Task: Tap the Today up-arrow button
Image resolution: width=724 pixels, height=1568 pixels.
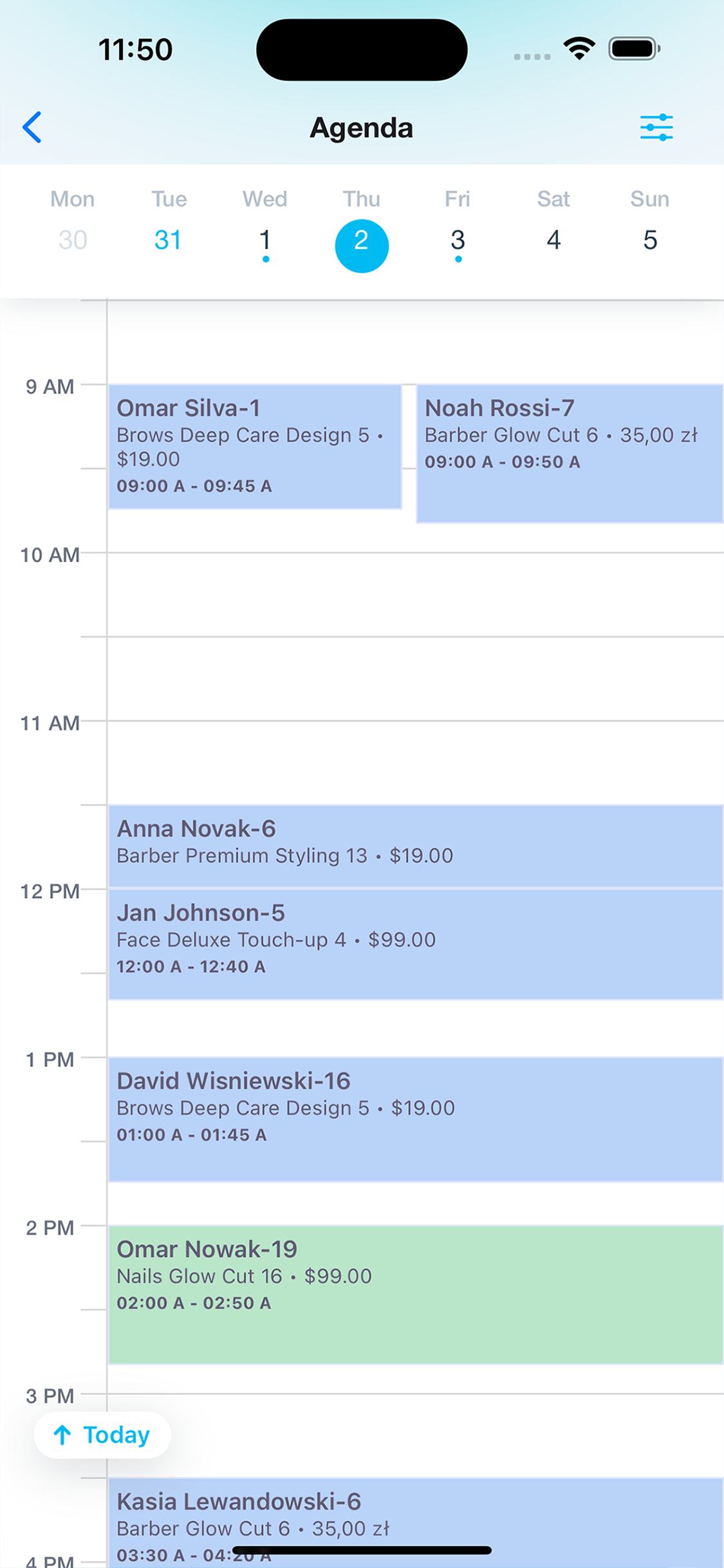Action: coord(102,1435)
